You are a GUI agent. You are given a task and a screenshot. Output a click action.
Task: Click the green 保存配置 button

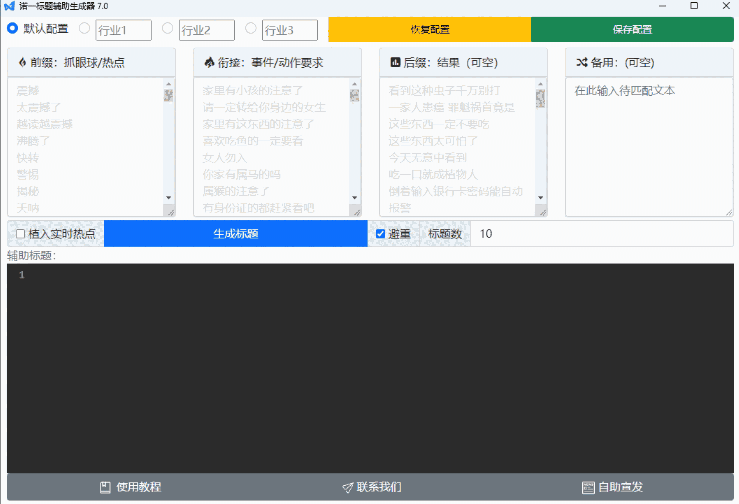click(x=631, y=30)
